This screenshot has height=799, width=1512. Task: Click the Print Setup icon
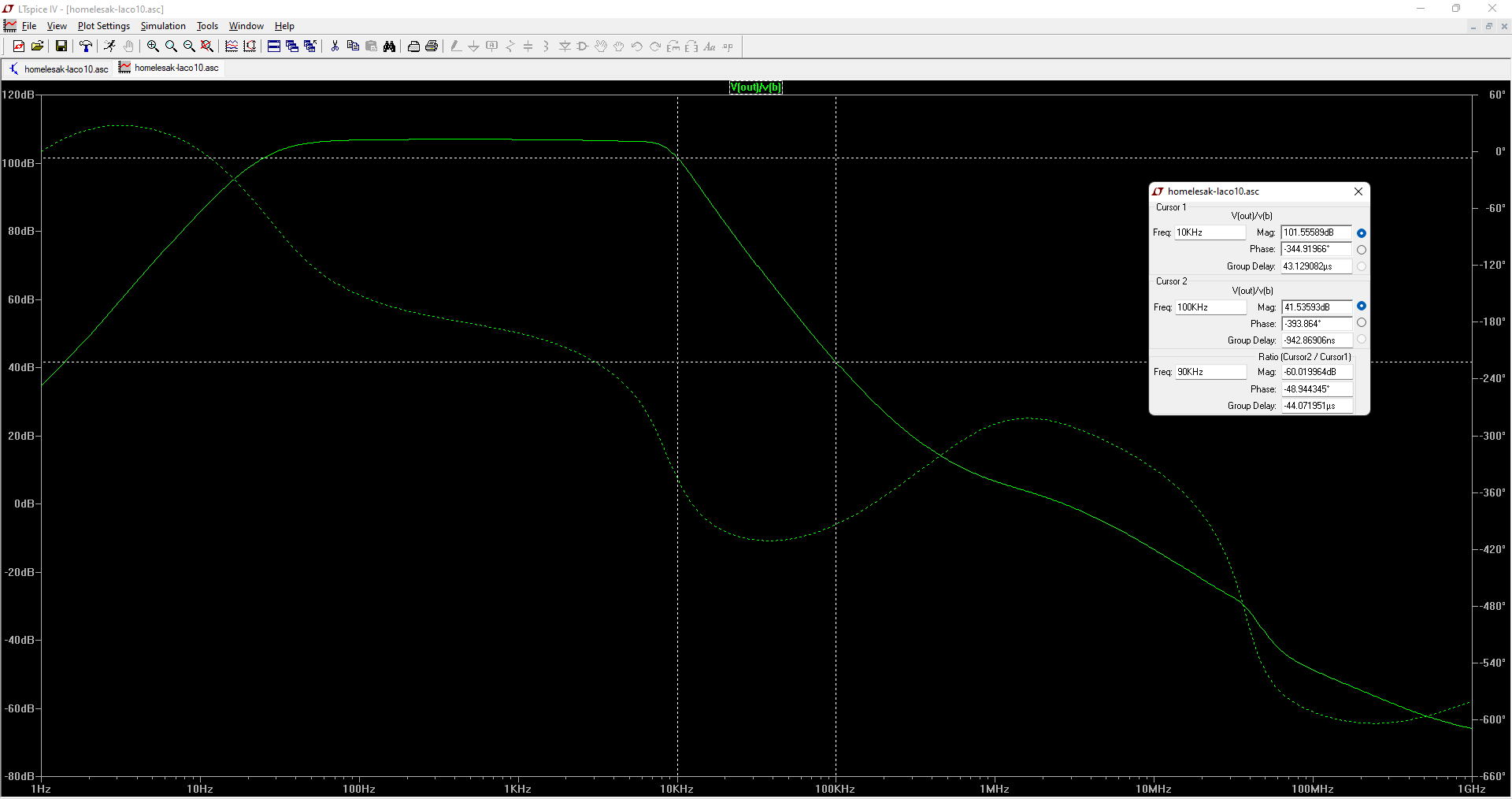click(x=413, y=46)
